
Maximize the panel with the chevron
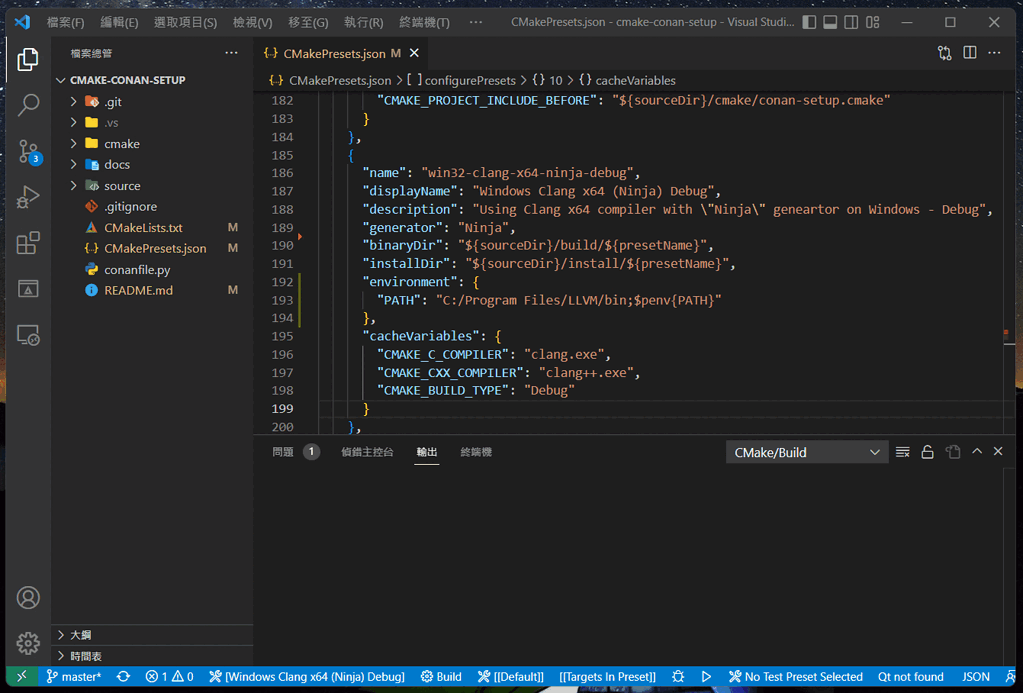(977, 451)
